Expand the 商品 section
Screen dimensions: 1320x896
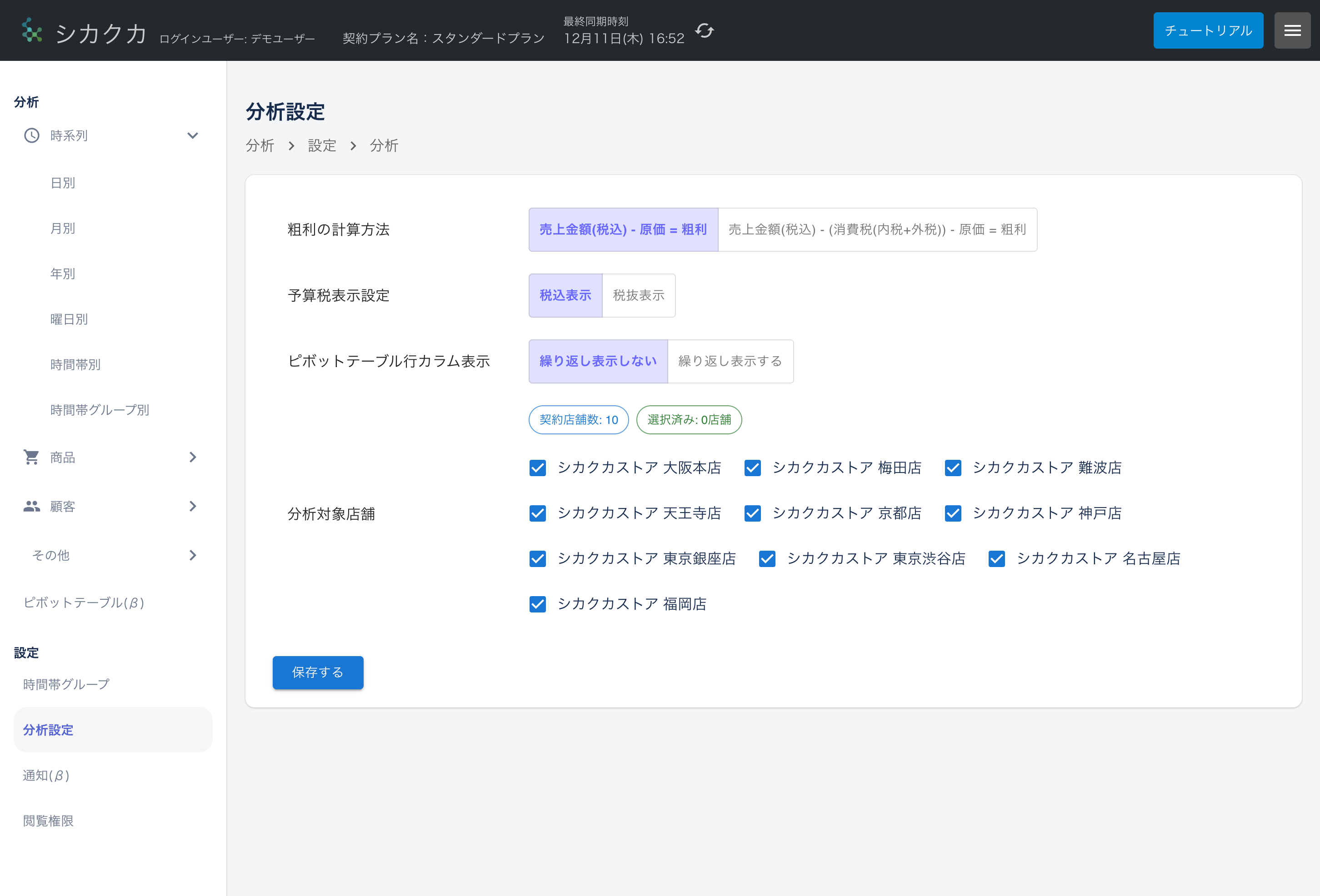click(193, 457)
